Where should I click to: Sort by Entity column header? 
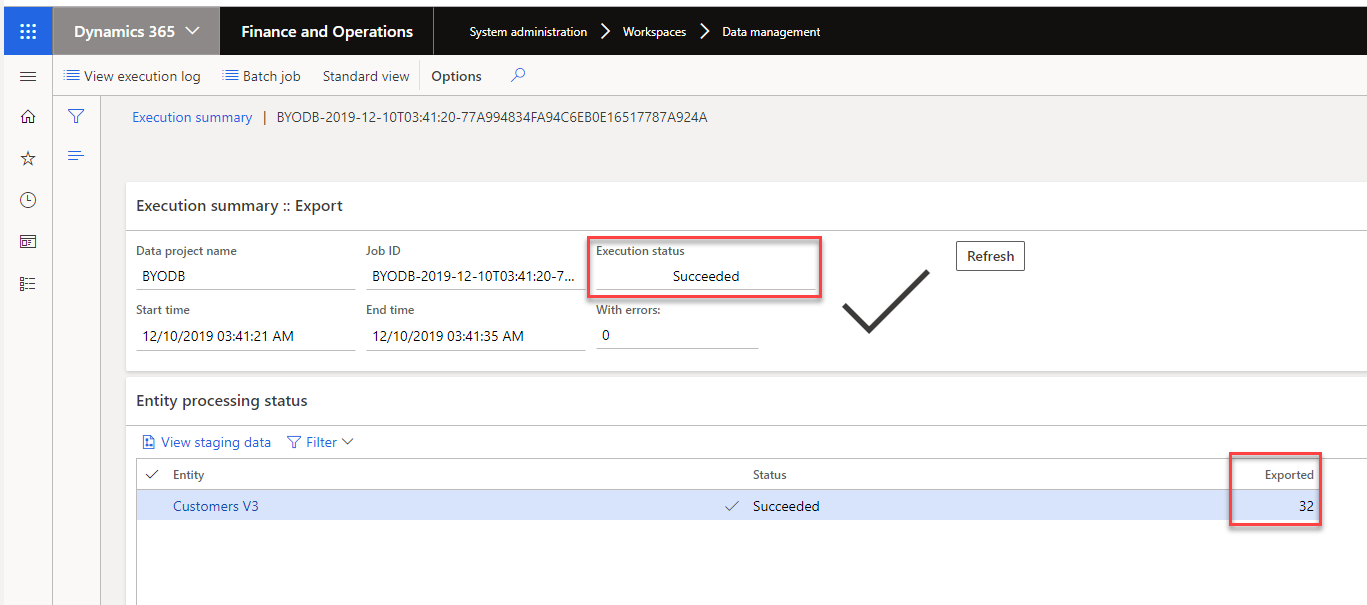[188, 475]
